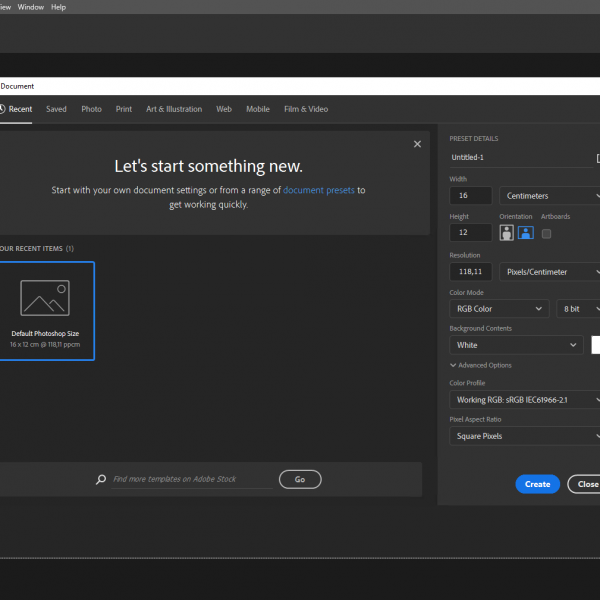Click the Adobe Stock search magnifier icon
Screen dimensions: 600x600
(101, 479)
